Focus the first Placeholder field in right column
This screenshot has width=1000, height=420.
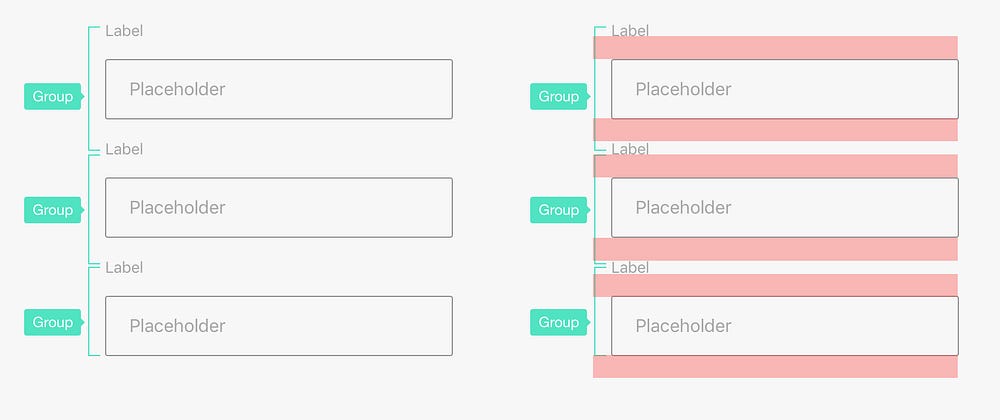784,89
